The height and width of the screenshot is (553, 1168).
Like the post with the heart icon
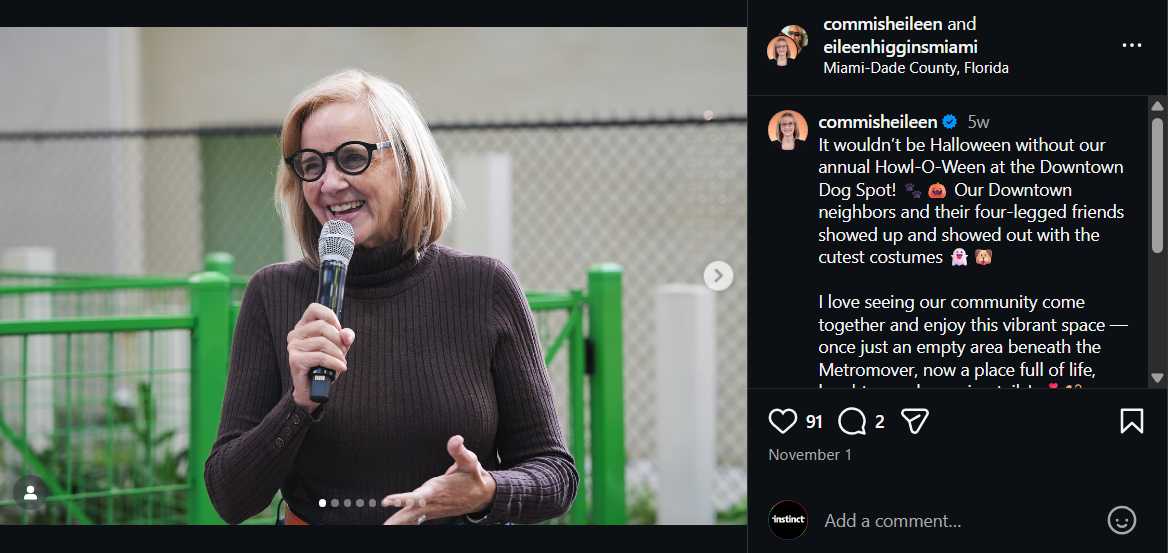click(783, 421)
